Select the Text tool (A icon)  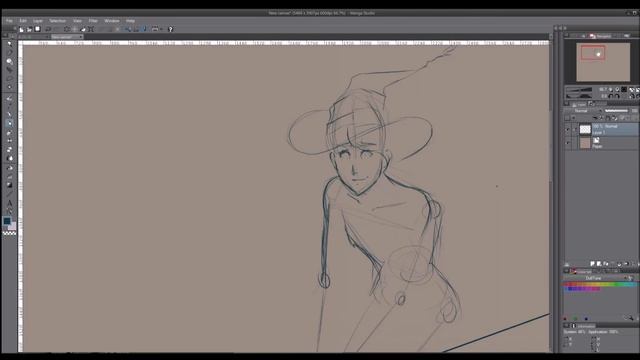point(9,203)
